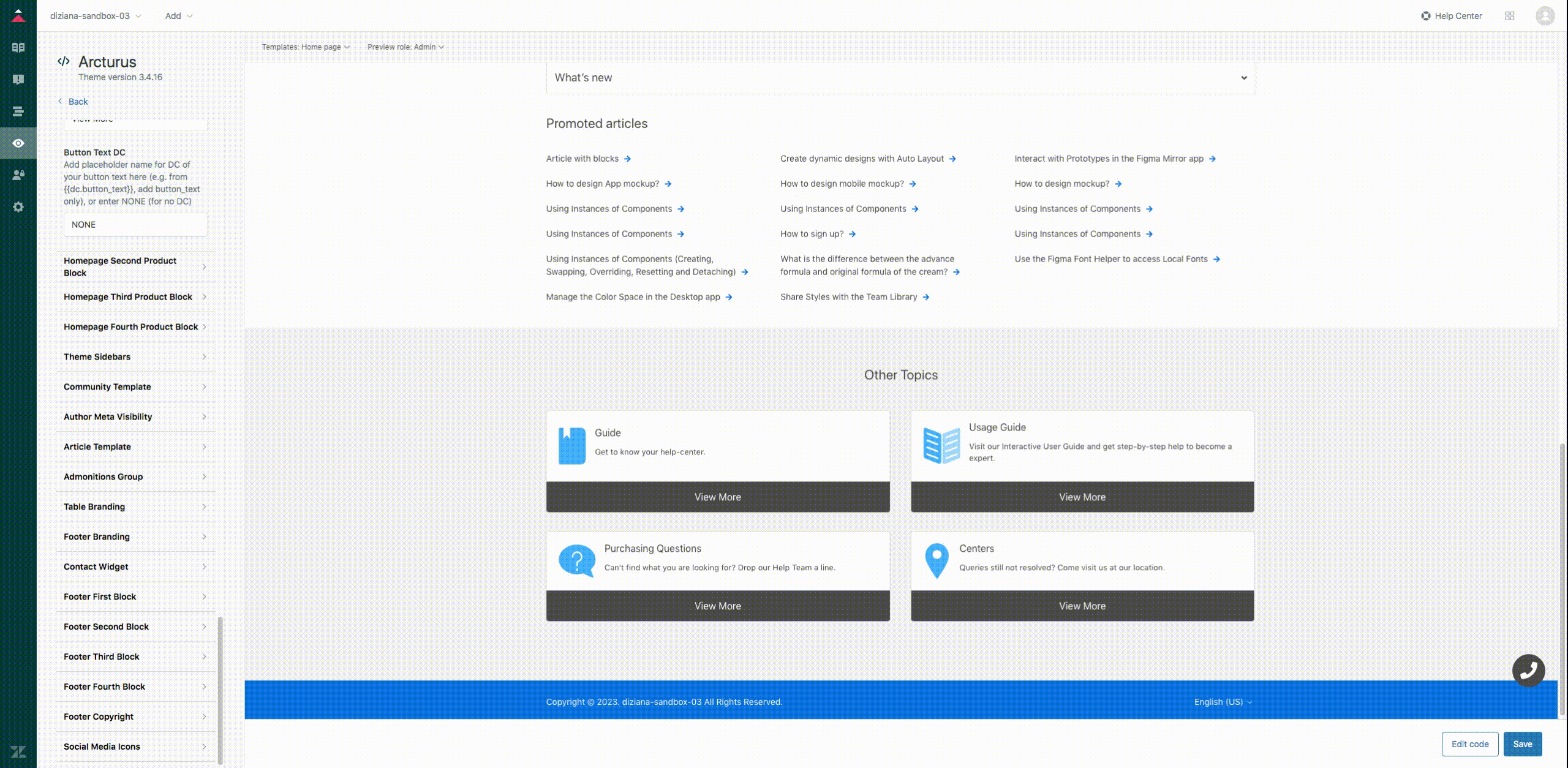
Task: Expand the Contact Widget section
Action: pos(135,567)
